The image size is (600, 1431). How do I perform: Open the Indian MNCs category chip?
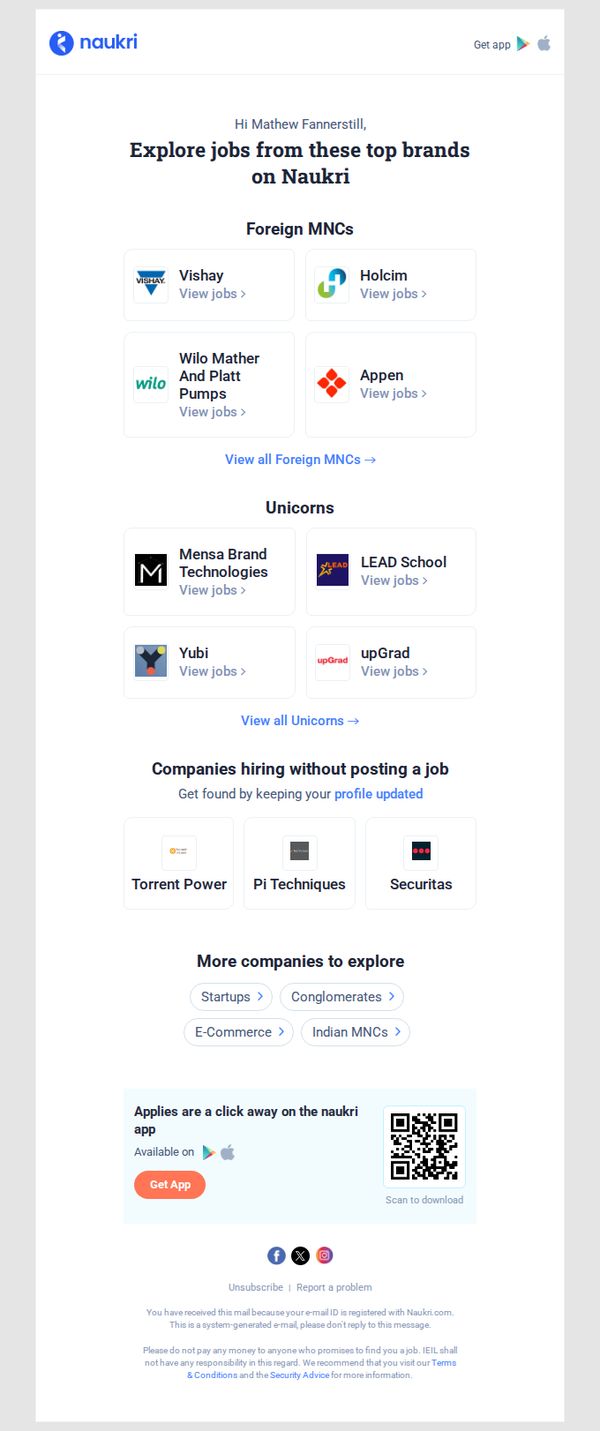coord(355,1032)
